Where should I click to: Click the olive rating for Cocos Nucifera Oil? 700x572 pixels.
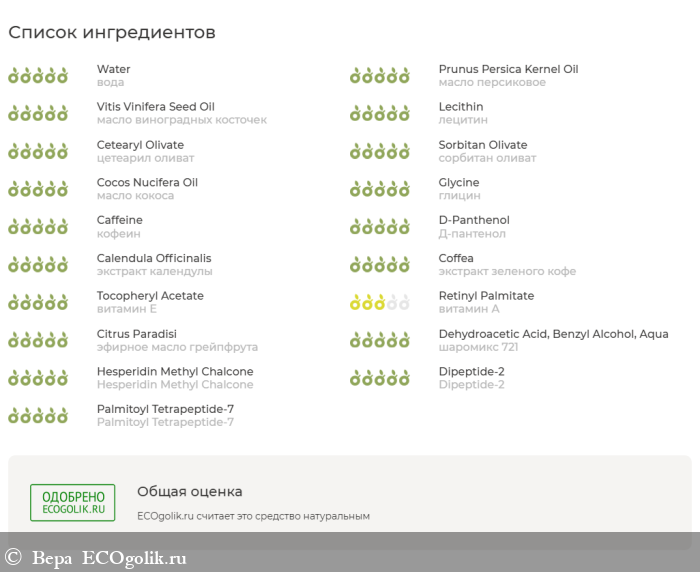click(38, 188)
